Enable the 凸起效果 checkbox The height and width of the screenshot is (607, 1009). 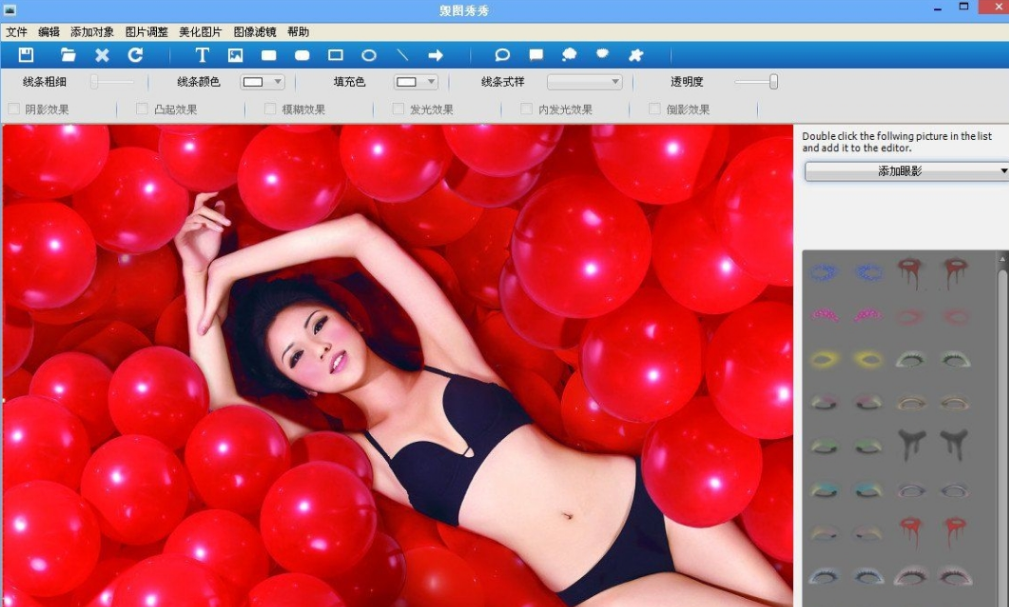142,109
